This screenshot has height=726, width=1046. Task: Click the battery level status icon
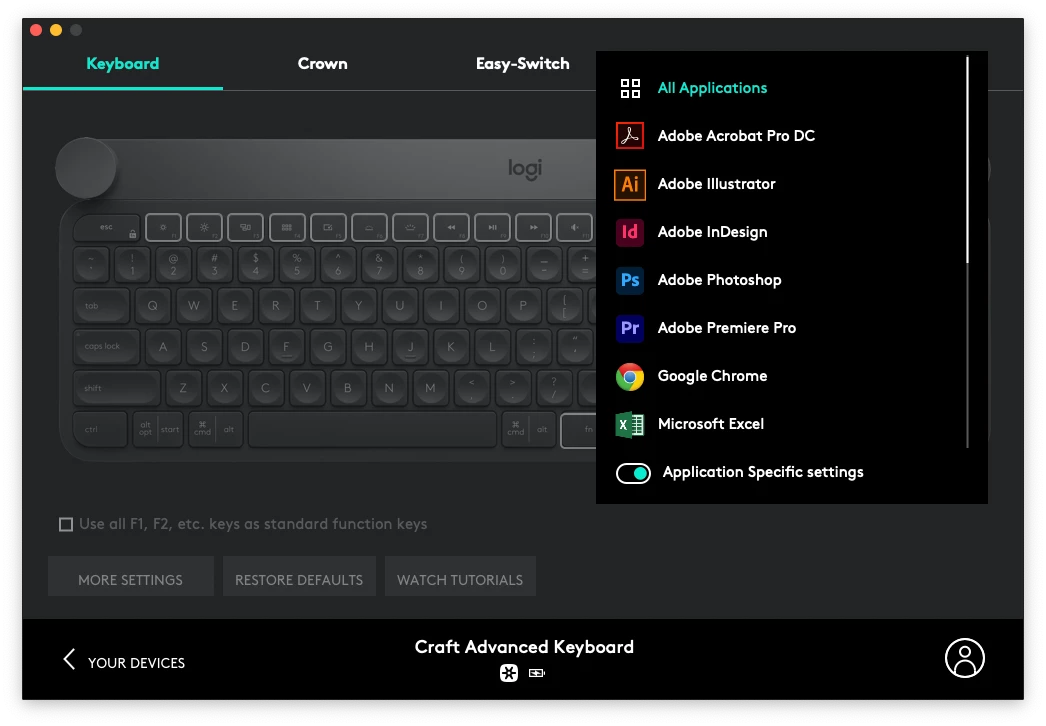(537, 673)
